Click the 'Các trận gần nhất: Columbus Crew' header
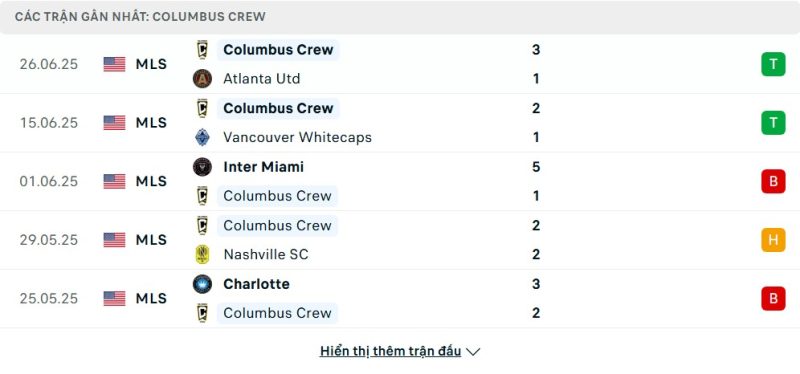Screen dimensions: 800x374 [140, 16]
